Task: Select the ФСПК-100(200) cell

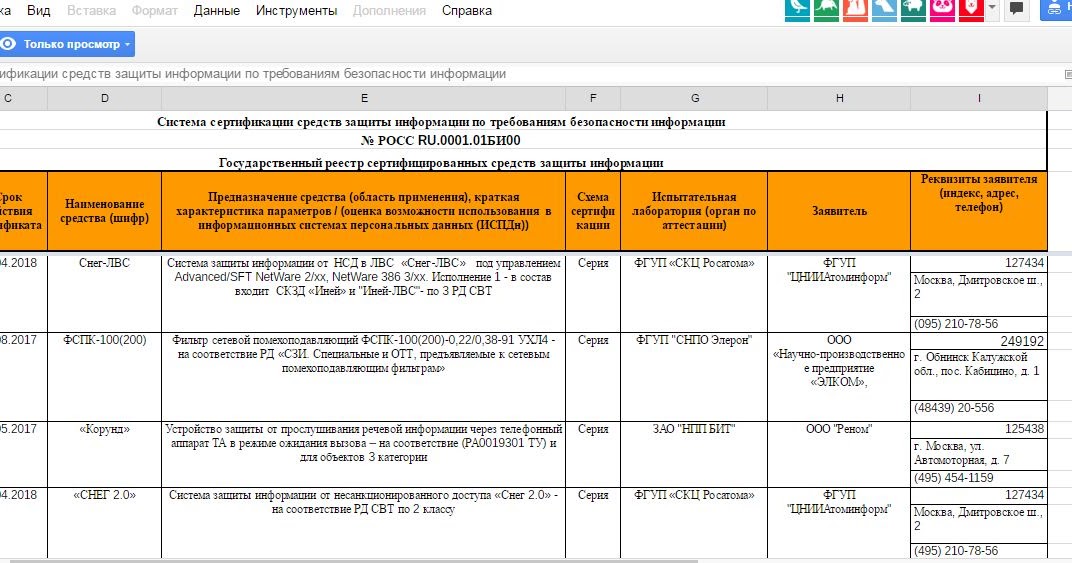Action: (x=105, y=377)
